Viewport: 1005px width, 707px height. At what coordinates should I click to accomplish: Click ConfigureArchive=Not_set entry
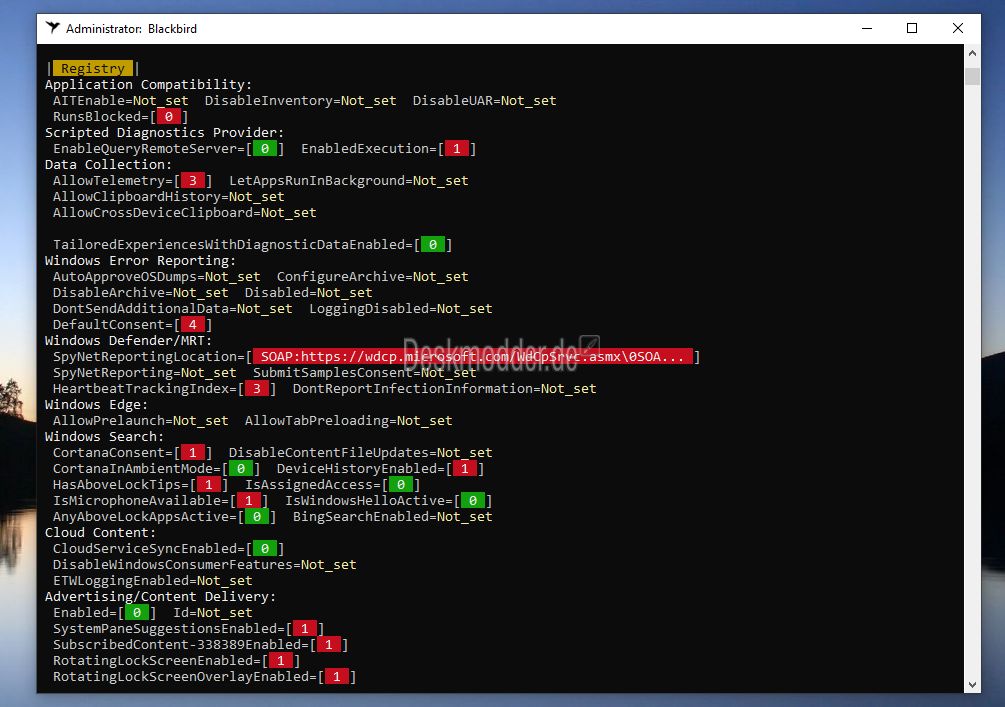pyautogui.click(x=372, y=277)
